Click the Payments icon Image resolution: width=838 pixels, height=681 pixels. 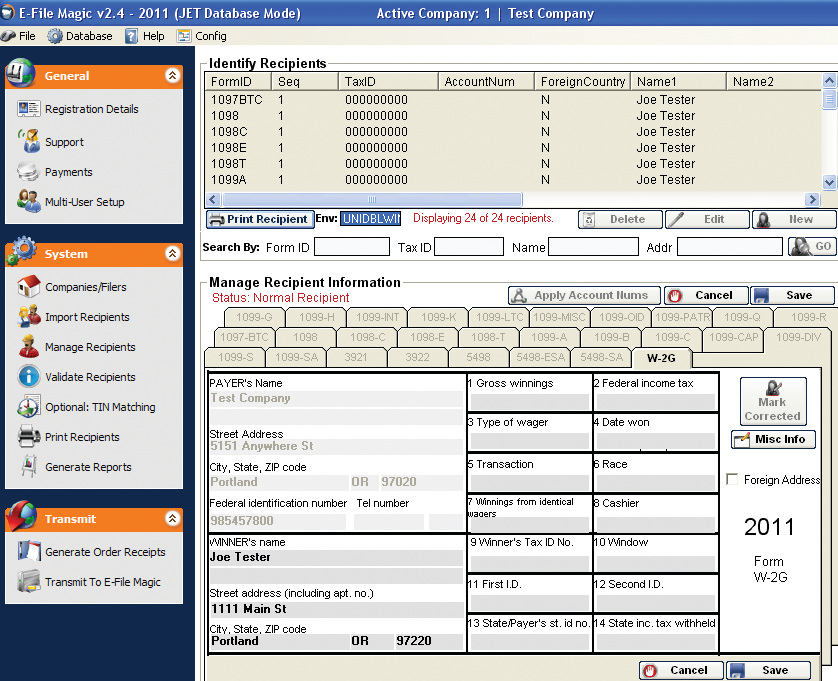click(28, 172)
